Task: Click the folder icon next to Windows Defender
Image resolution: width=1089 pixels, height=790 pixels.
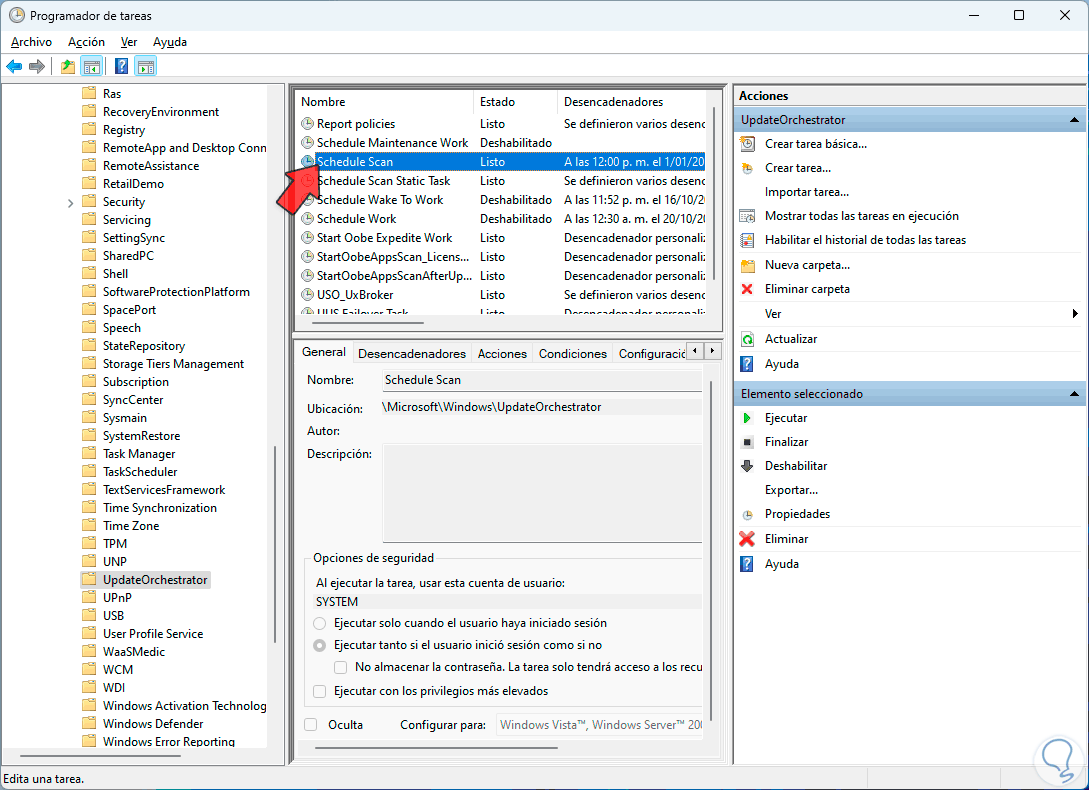Action: point(89,723)
